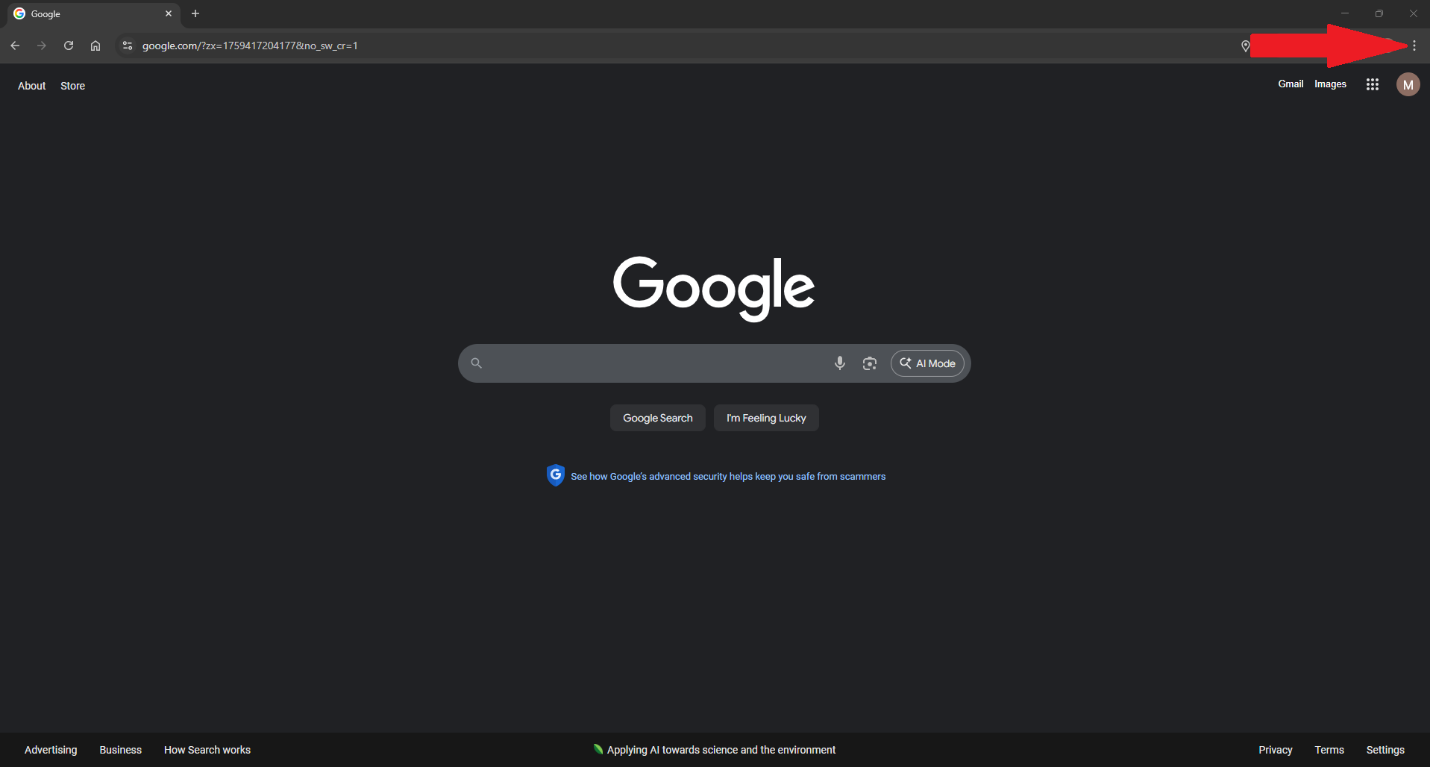Click the Google logo
This screenshot has height=767, width=1430.
[714, 288]
